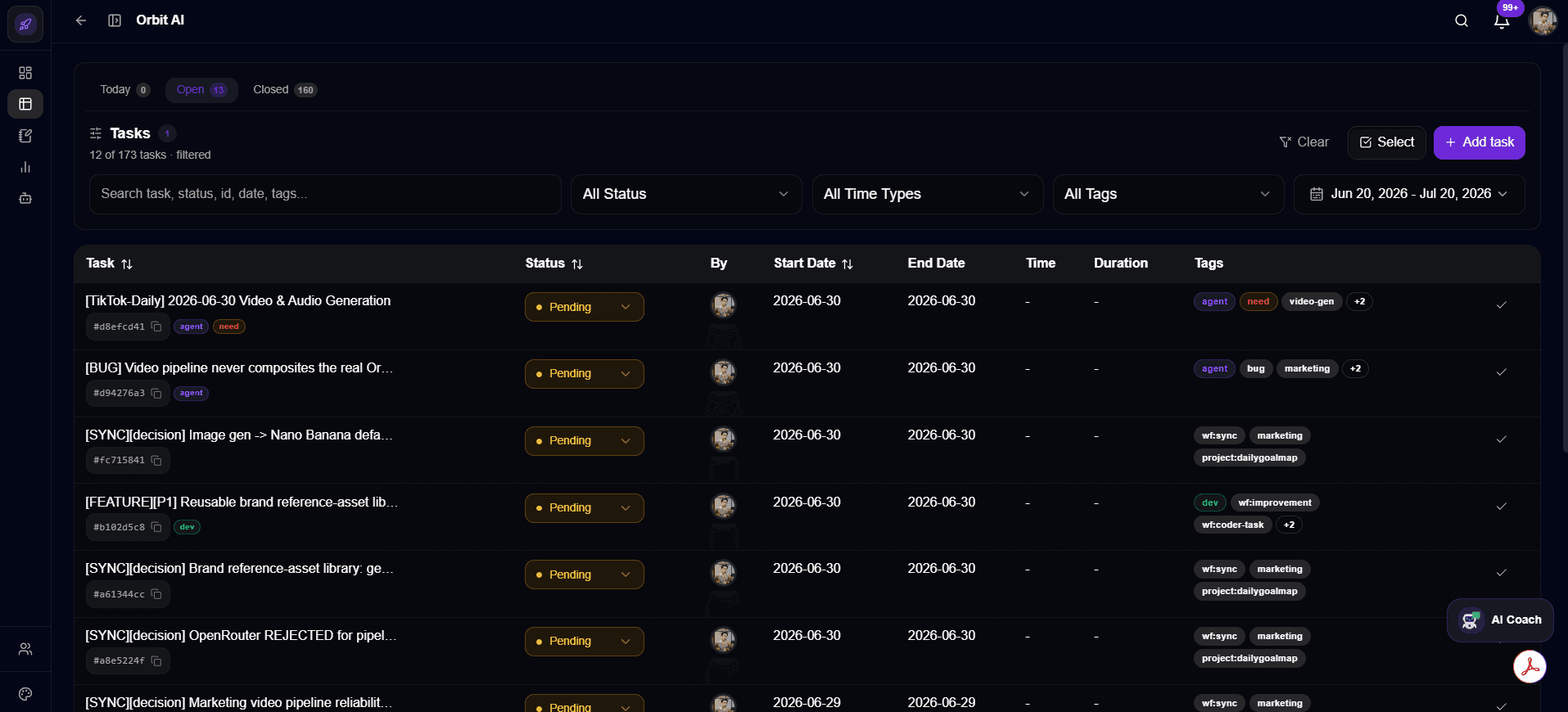Click the search task input field
This screenshot has height=712, width=1568.
[x=325, y=194]
